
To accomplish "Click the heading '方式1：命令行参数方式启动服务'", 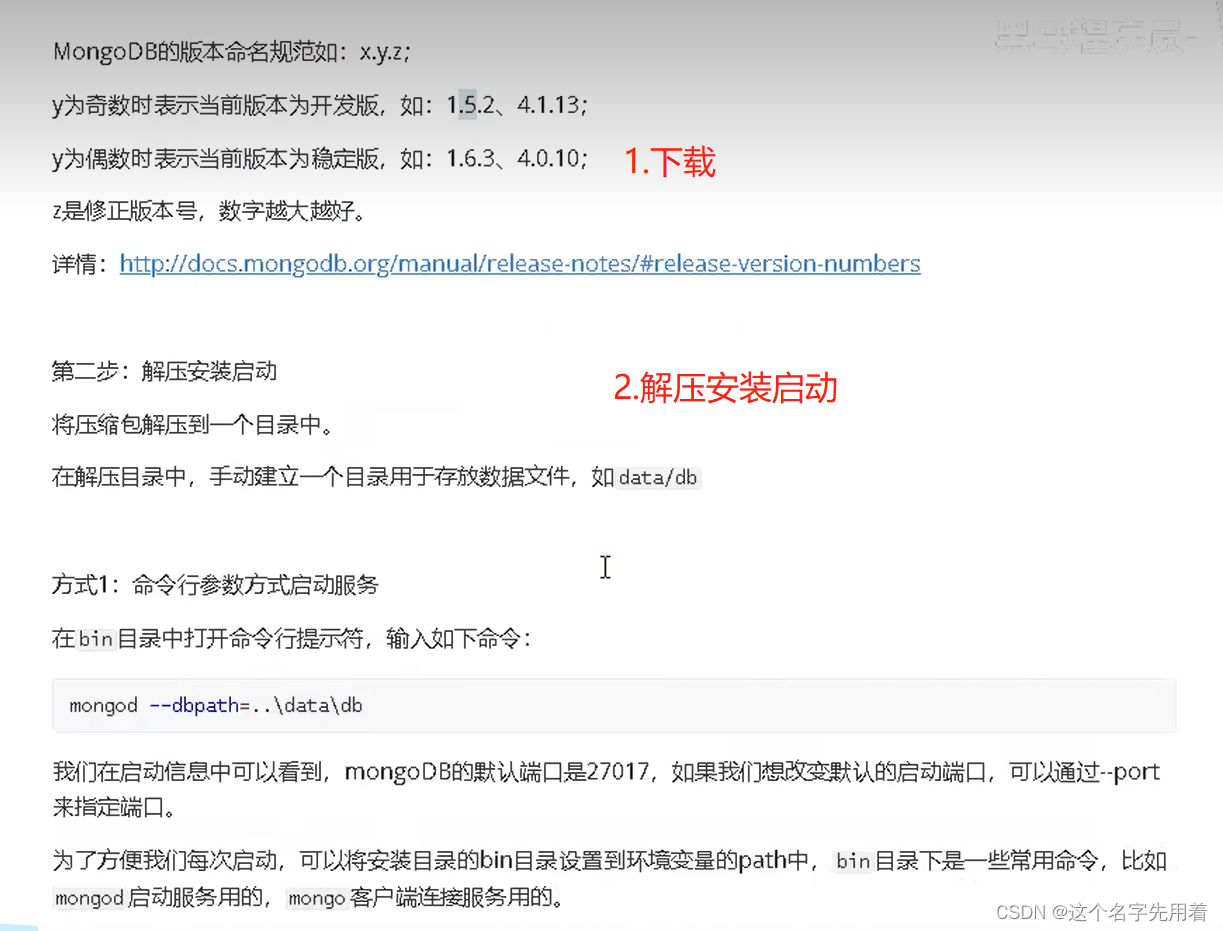I will pos(216,585).
